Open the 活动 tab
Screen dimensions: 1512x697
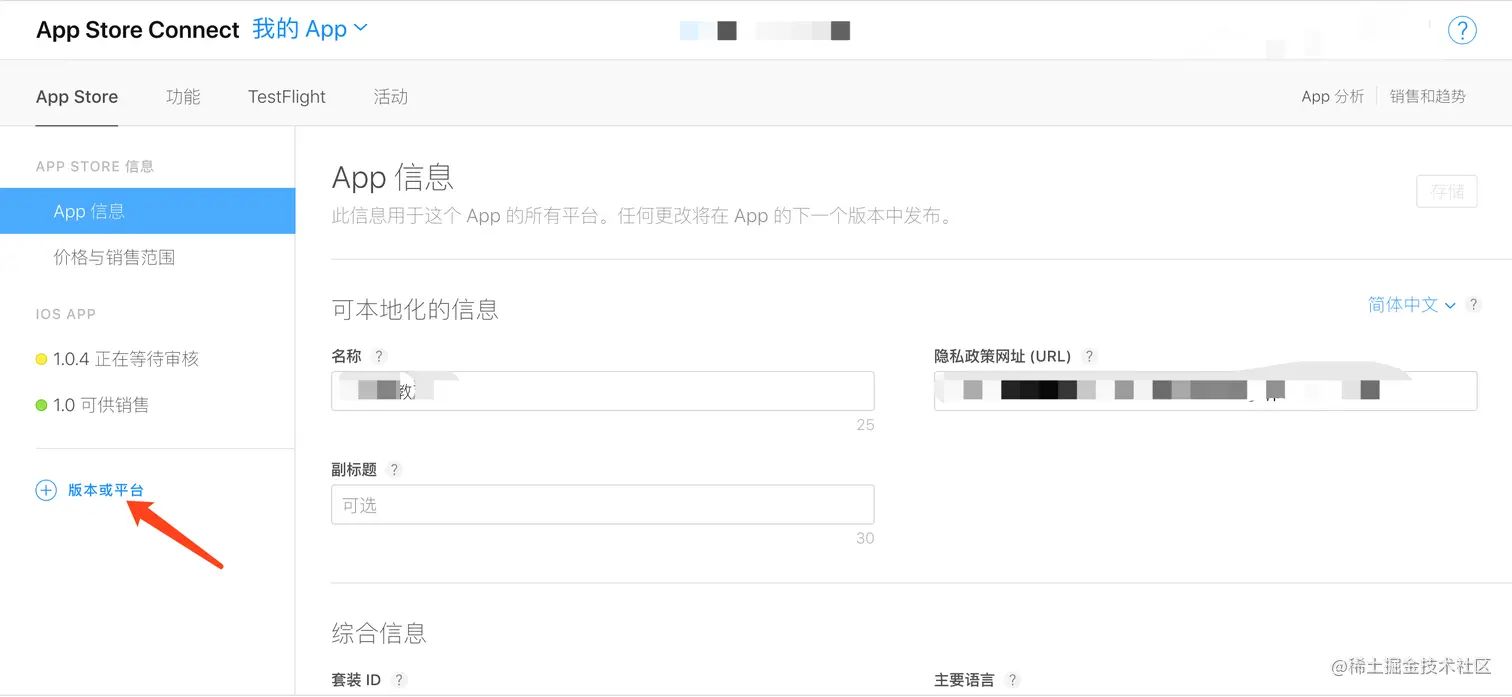click(390, 97)
